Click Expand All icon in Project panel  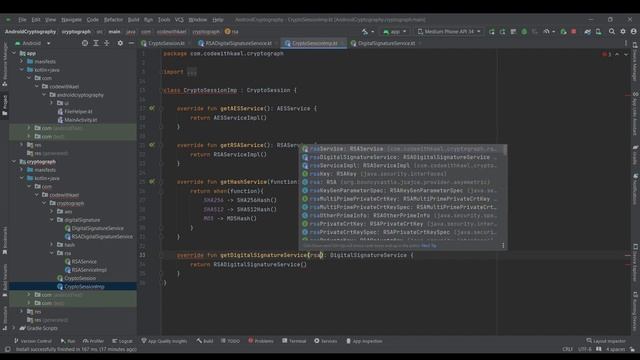(96, 43)
